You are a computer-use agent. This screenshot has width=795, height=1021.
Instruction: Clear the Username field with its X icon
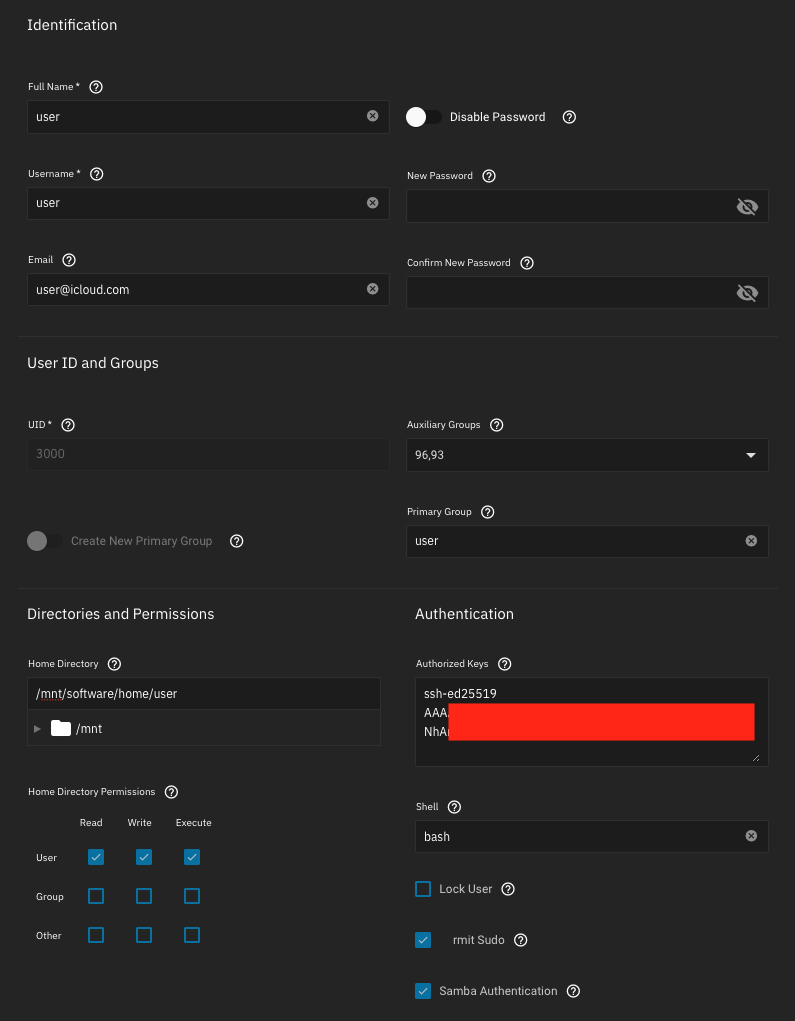(x=373, y=203)
